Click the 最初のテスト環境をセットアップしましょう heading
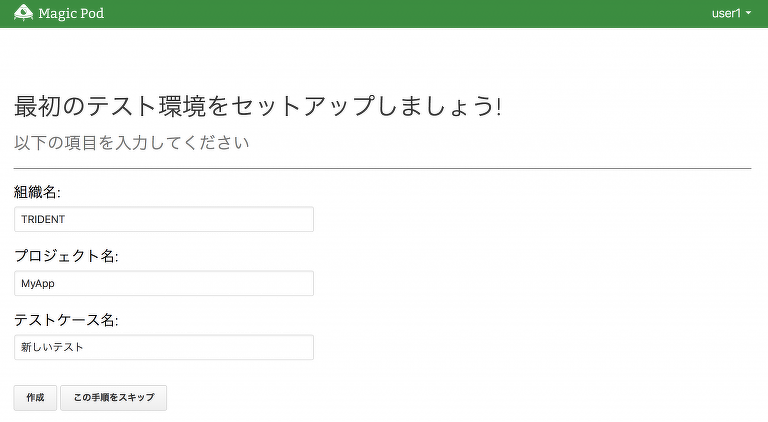The height and width of the screenshot is (422, 768). (257, 106)
